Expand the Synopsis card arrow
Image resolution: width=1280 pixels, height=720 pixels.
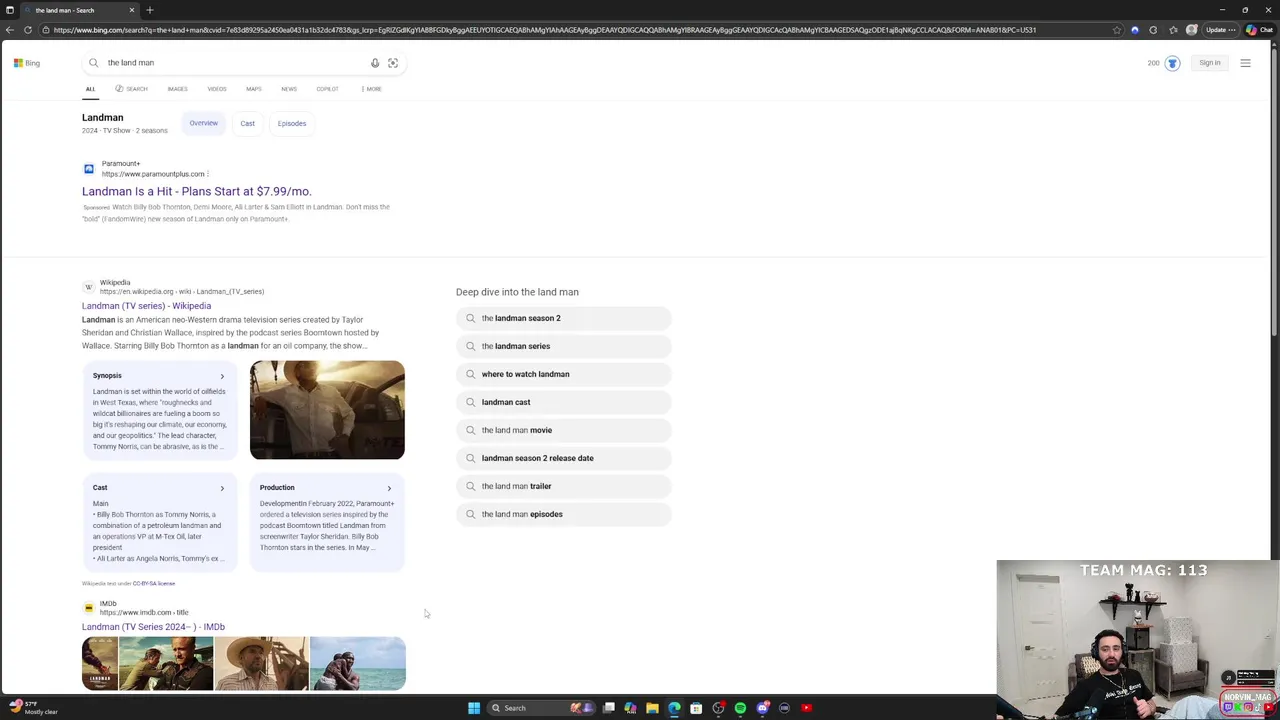pos(222,376)
